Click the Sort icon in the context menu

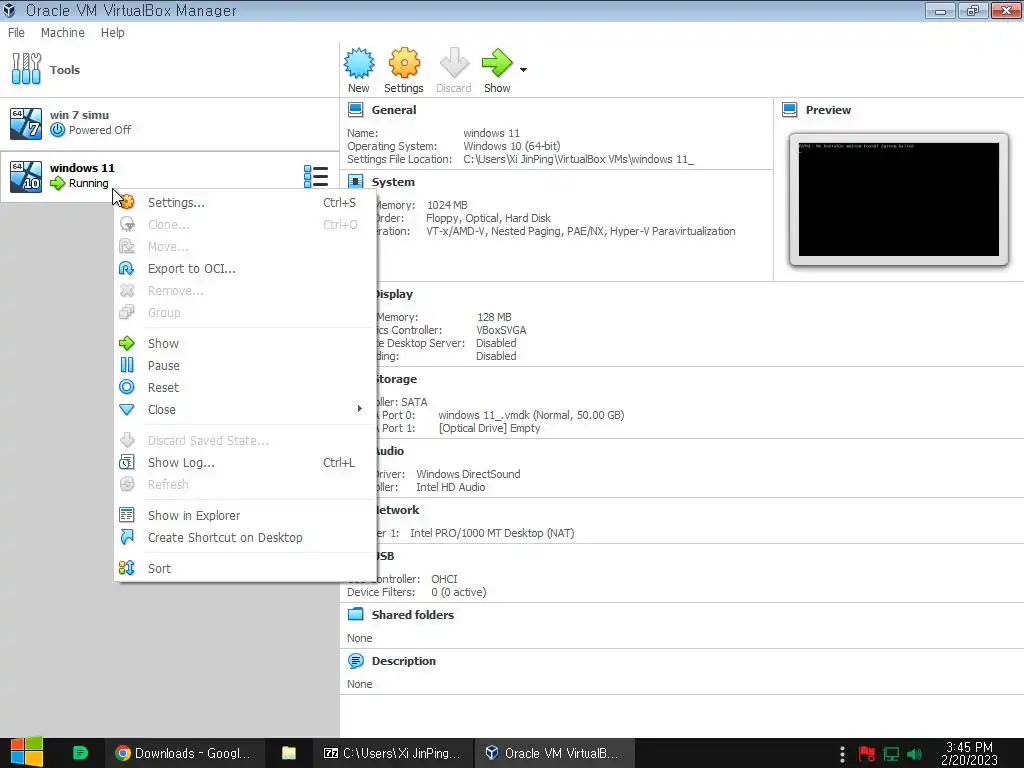click(127, 568)
